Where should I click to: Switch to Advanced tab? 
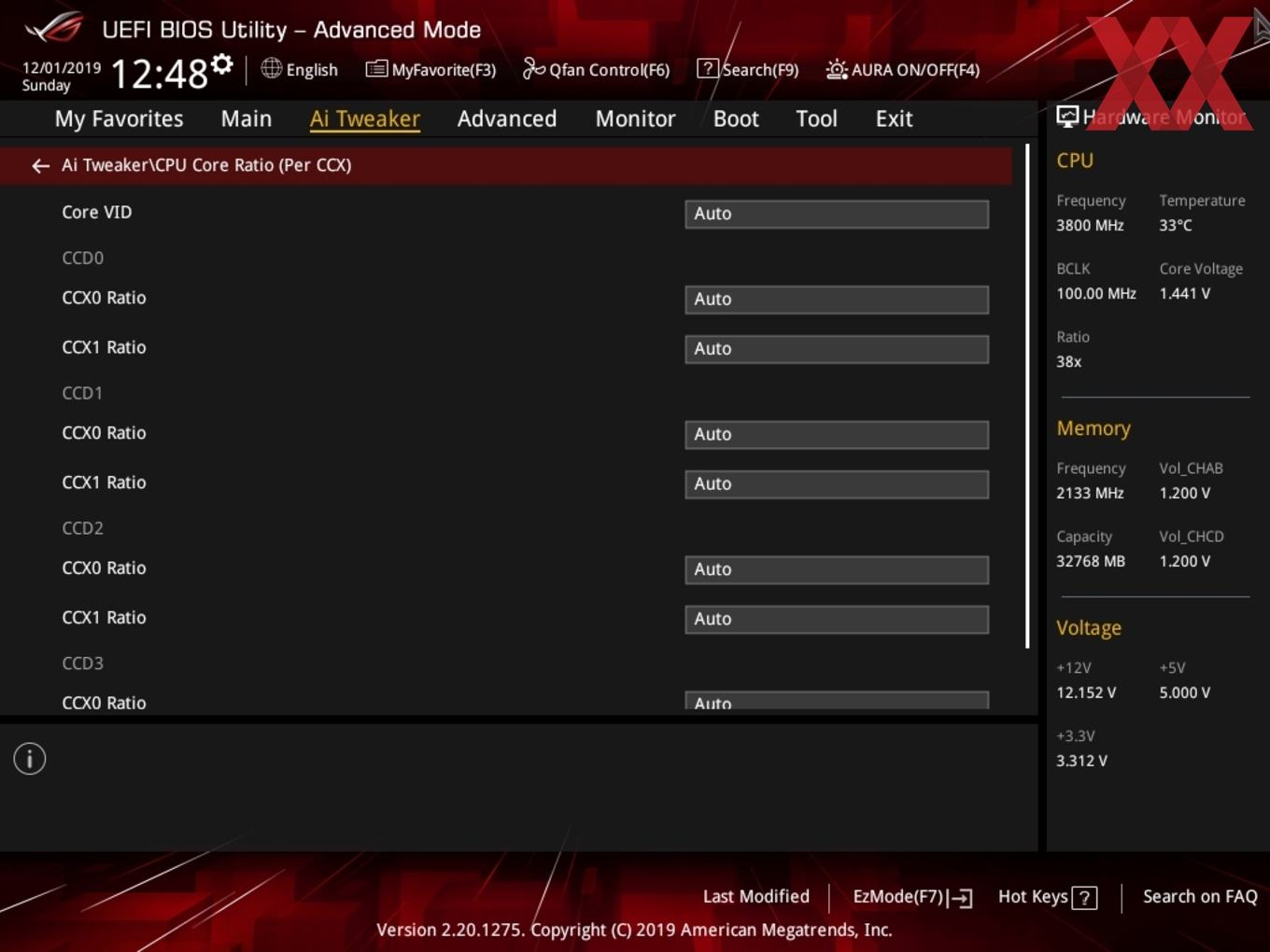point(507,119)
